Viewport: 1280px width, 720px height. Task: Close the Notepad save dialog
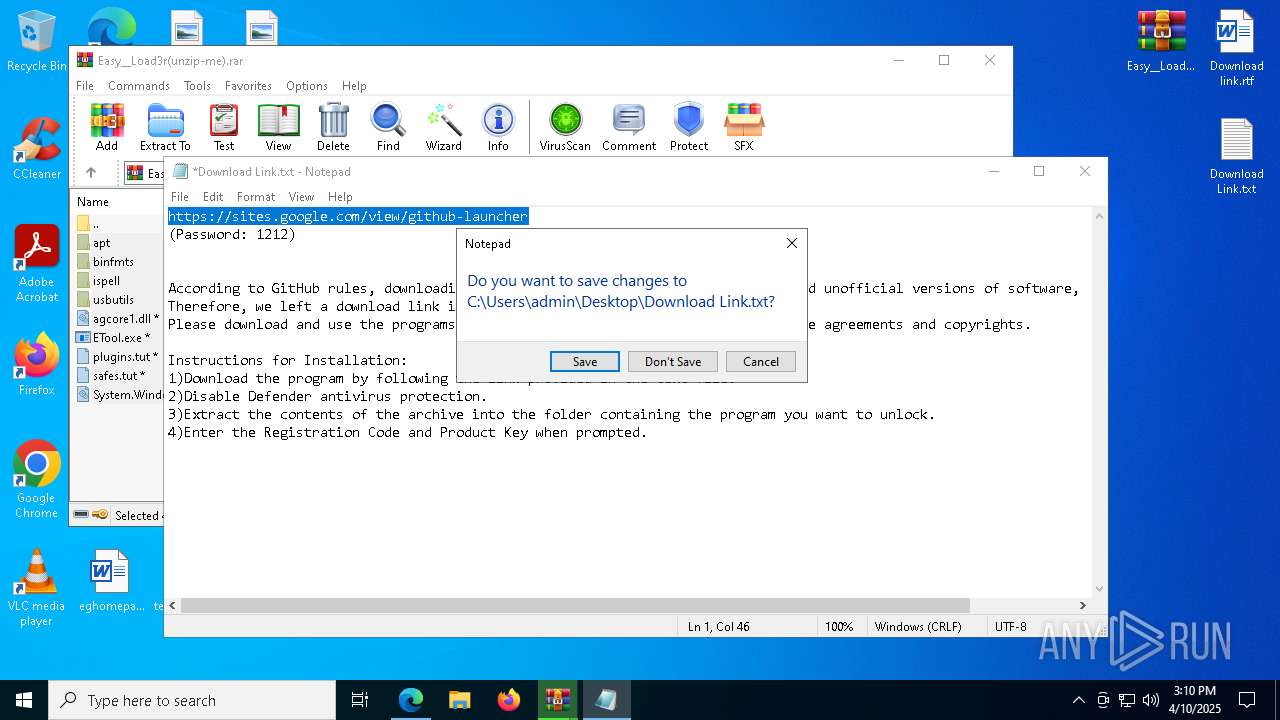792,243
